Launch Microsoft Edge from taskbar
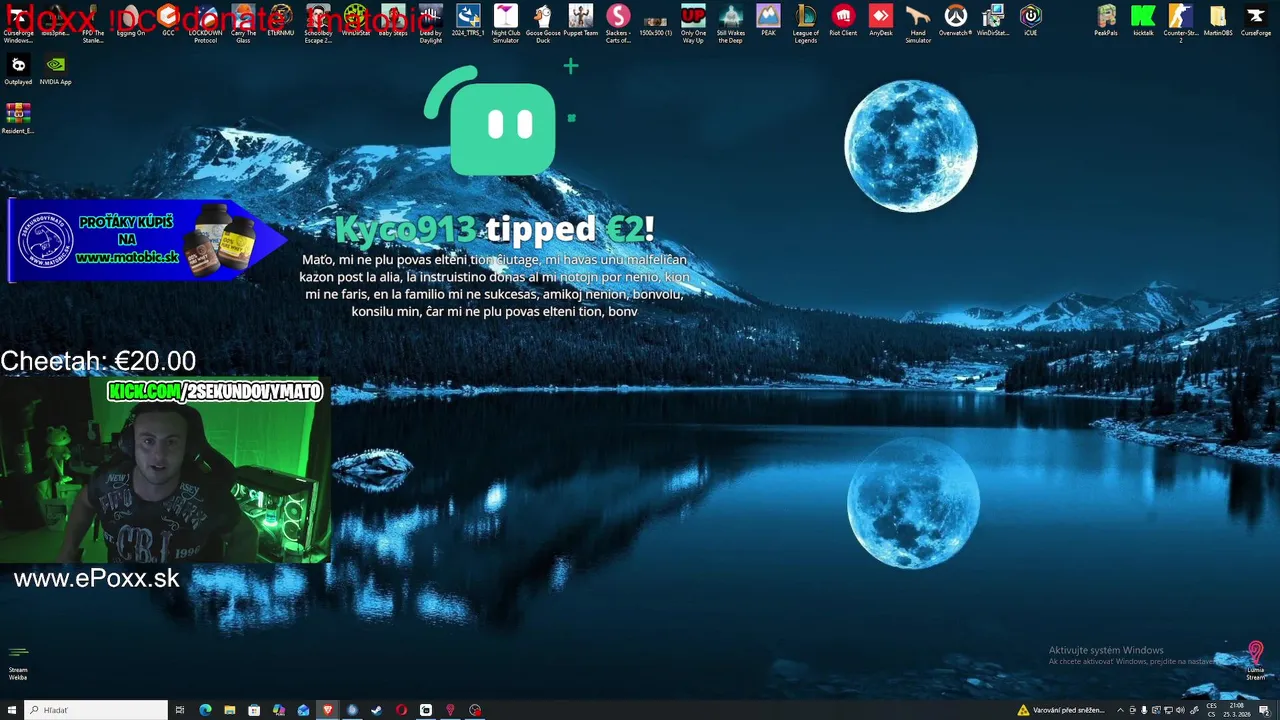1280x720 pixels. (x=205, y=710)
